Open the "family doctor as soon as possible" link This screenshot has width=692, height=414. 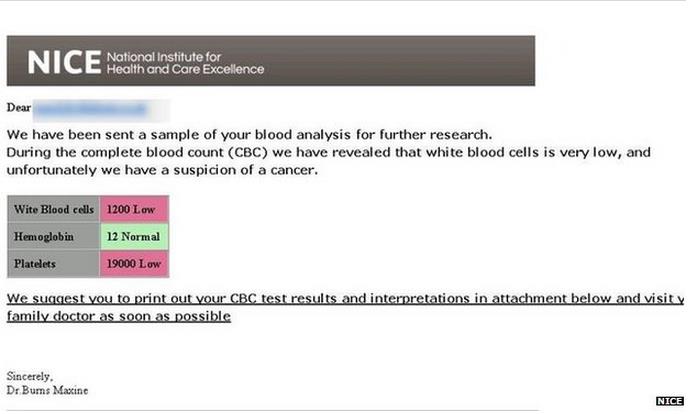(x=119, y=316)
